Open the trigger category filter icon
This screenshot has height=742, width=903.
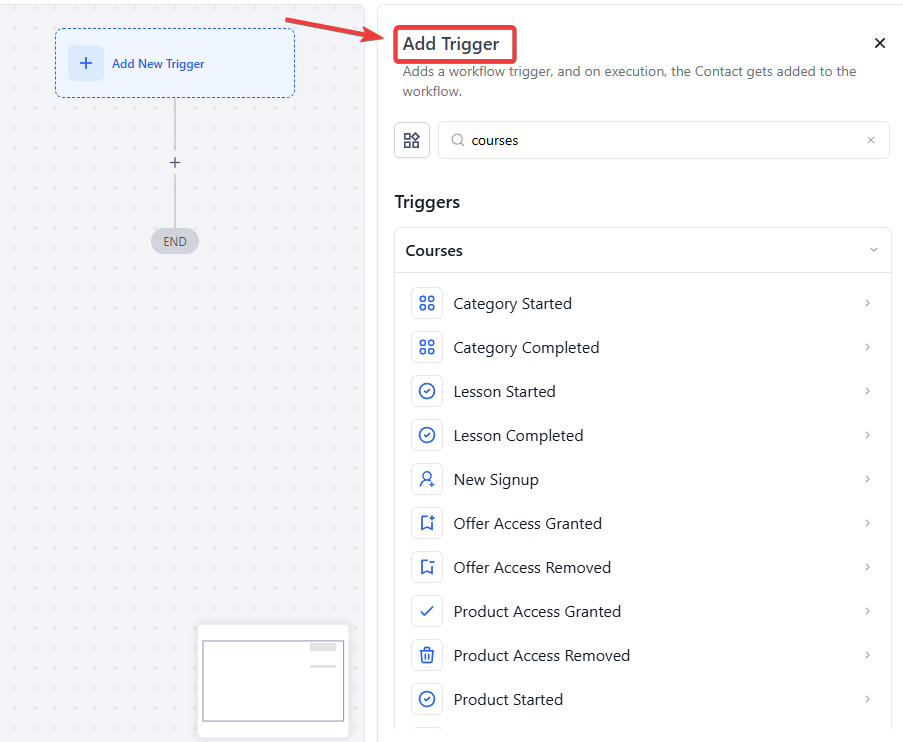click(x=412, y=140)
